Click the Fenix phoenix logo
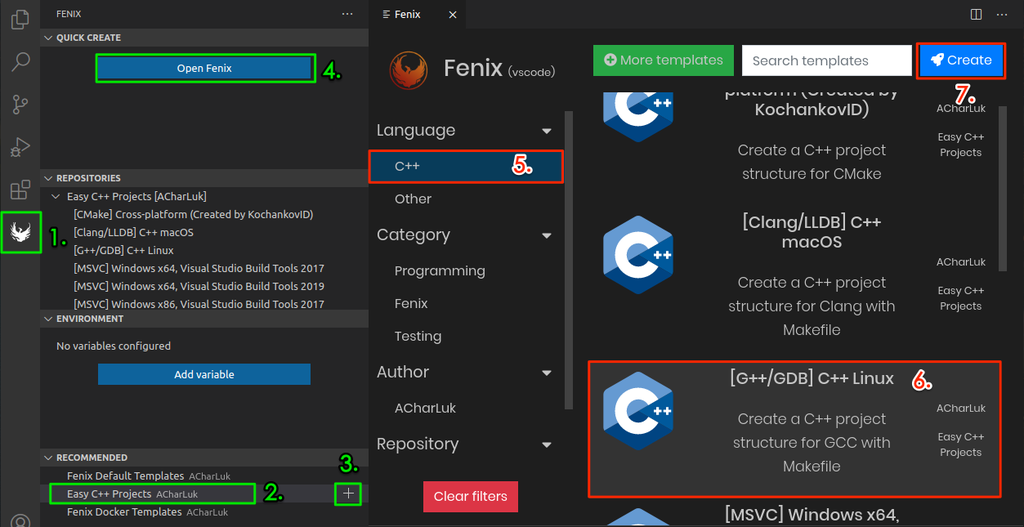 [408, 69]
